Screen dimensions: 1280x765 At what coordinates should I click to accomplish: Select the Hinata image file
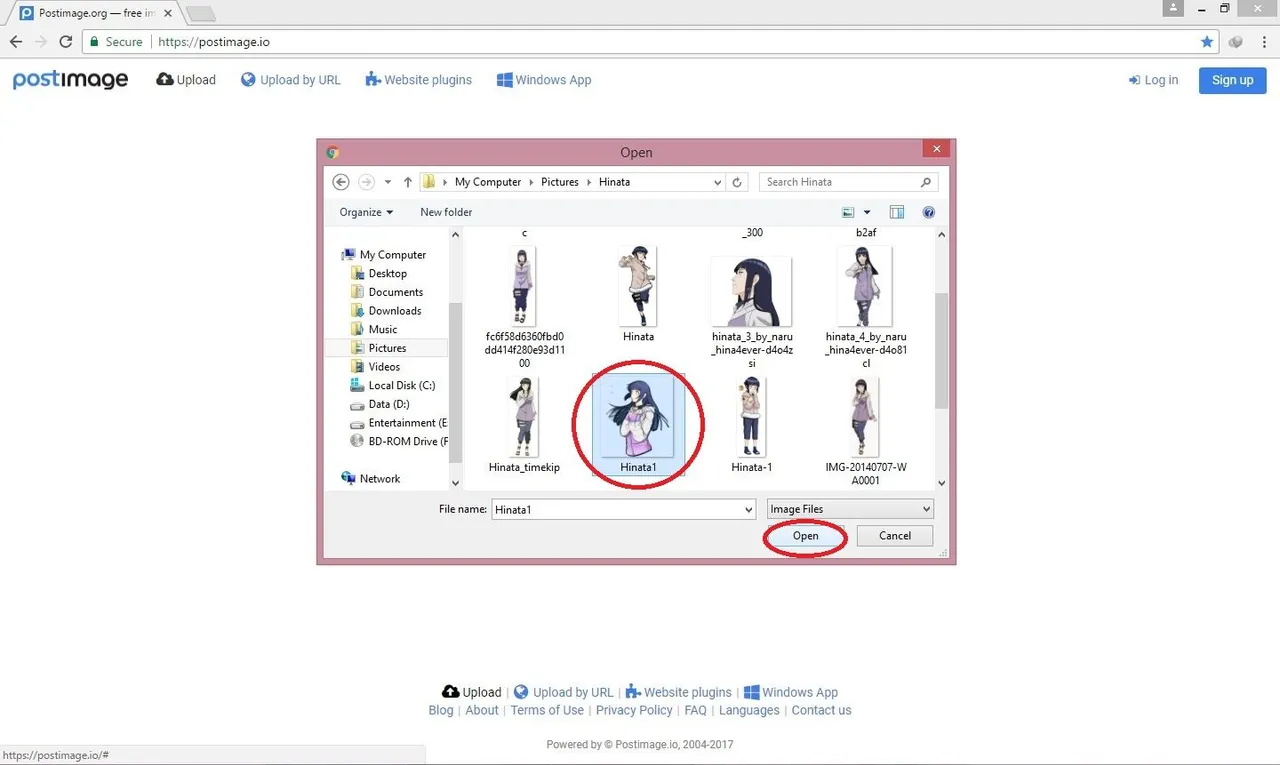(638, 295)
